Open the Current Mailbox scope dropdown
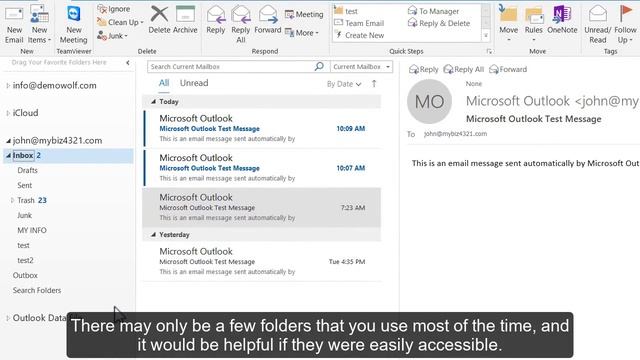The height and width of the screenshot is (360, 640). point(361,67)
